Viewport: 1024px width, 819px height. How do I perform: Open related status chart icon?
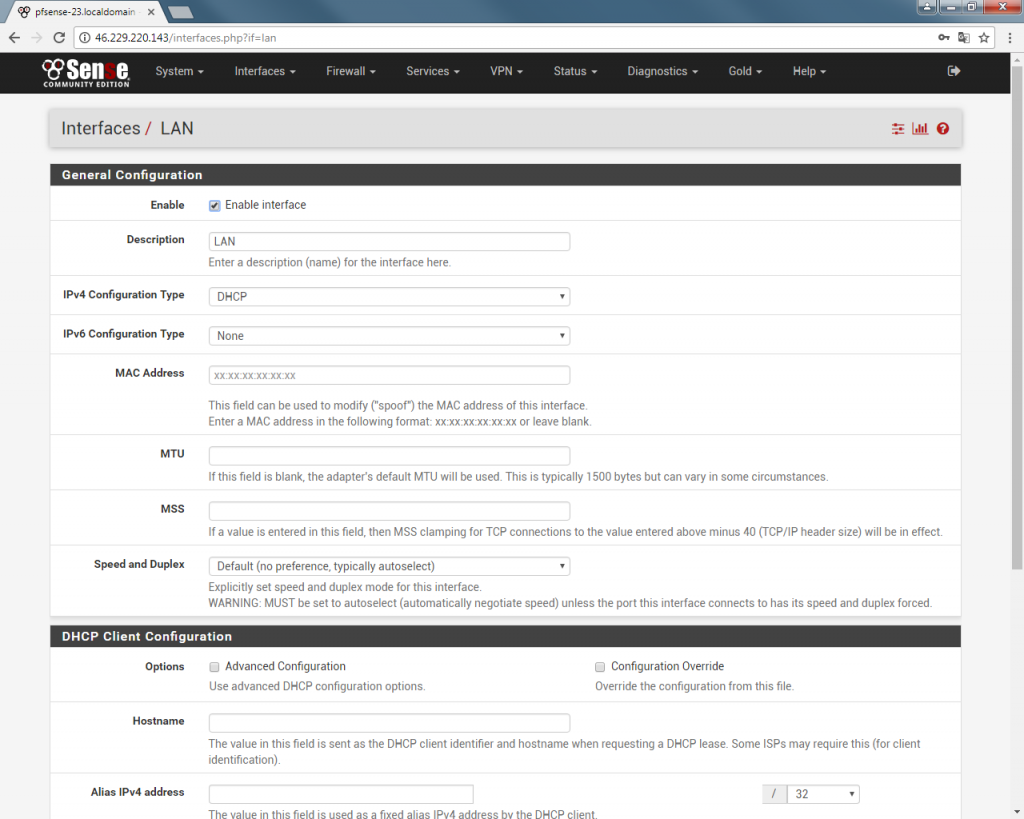(x=920, y=129)
